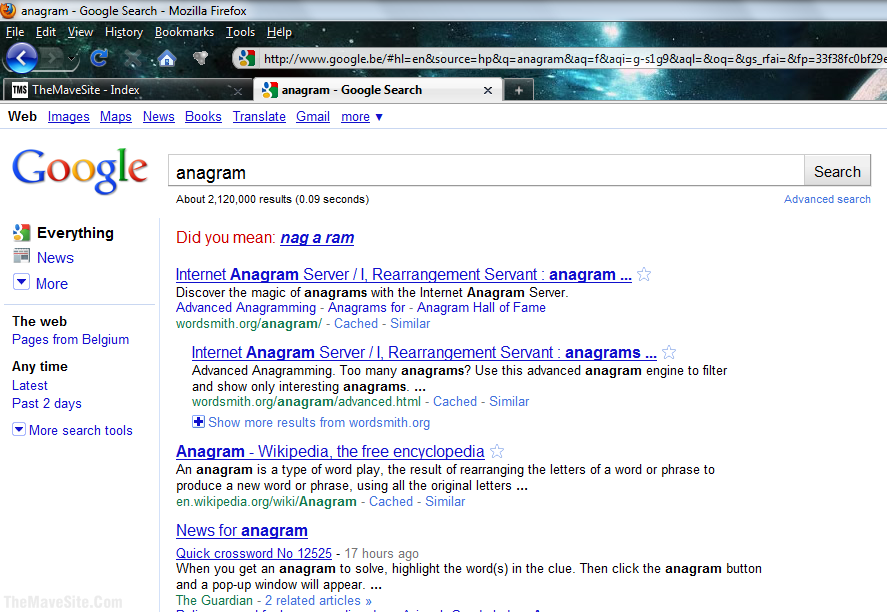Open a new tab with plus button
The width and height of the screenshot is (887, 612).
click(x=519, y=90)
